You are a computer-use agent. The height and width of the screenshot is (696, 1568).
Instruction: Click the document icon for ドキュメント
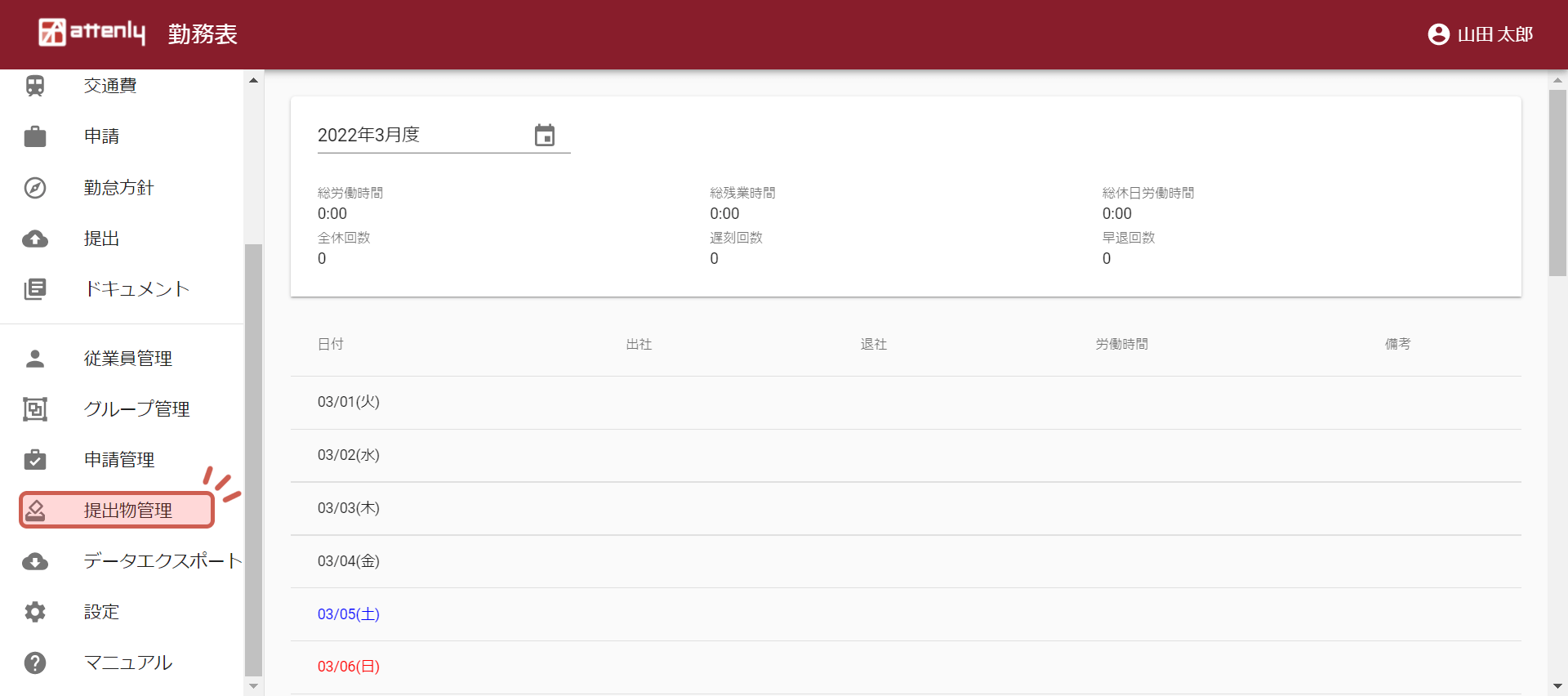[x=35, y=289]
